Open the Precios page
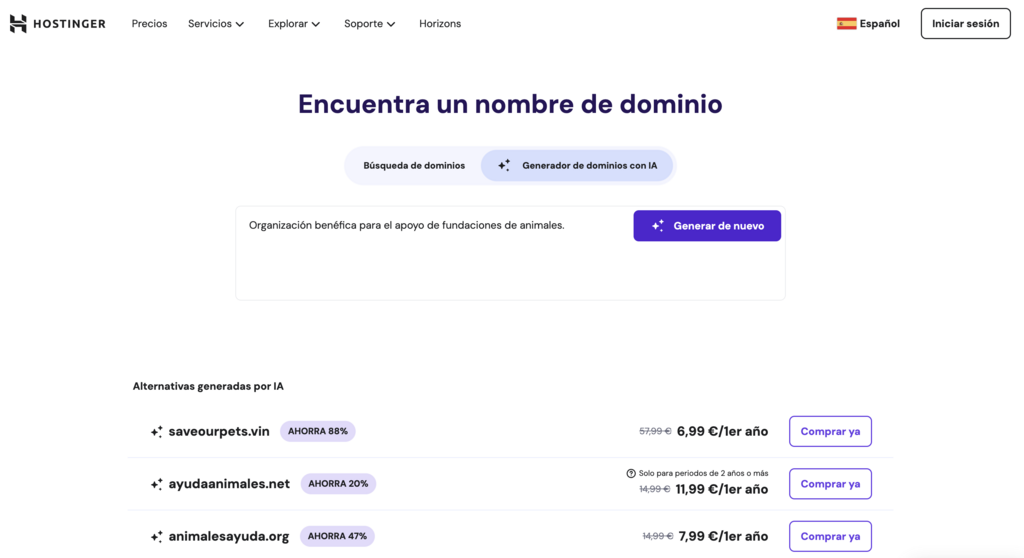The height and width of the screenshot is (558, 1024). [x=149, y=24]
